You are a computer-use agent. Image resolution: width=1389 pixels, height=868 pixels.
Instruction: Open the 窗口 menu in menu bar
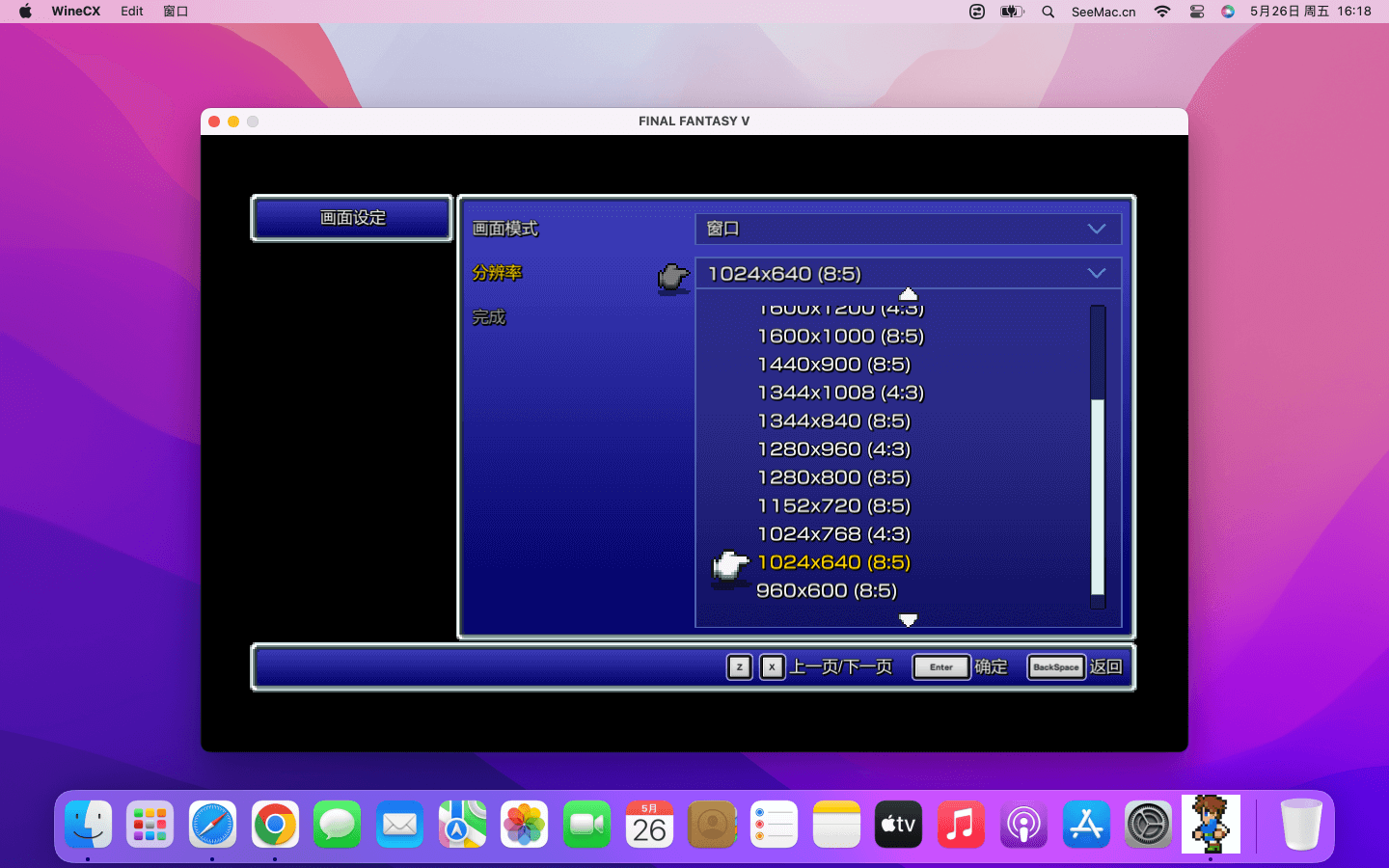pyautogui.click(x=176, y=12)
